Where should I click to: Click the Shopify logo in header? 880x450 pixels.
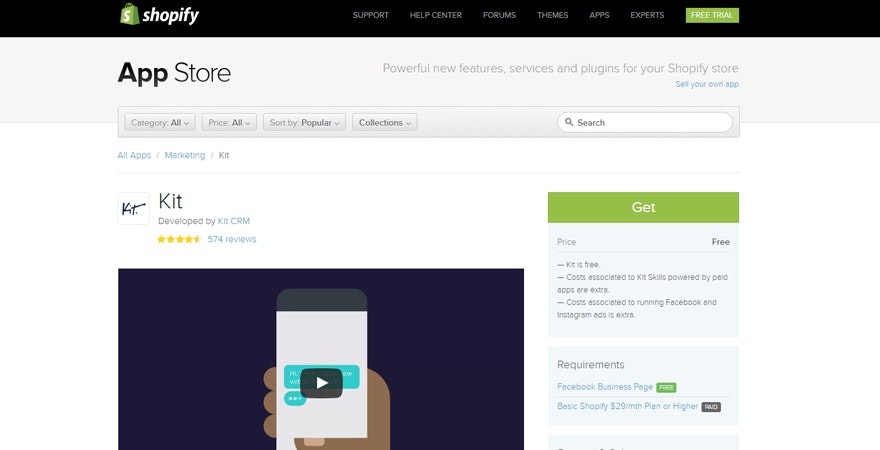pyautogui.click(x=158, y=15)
